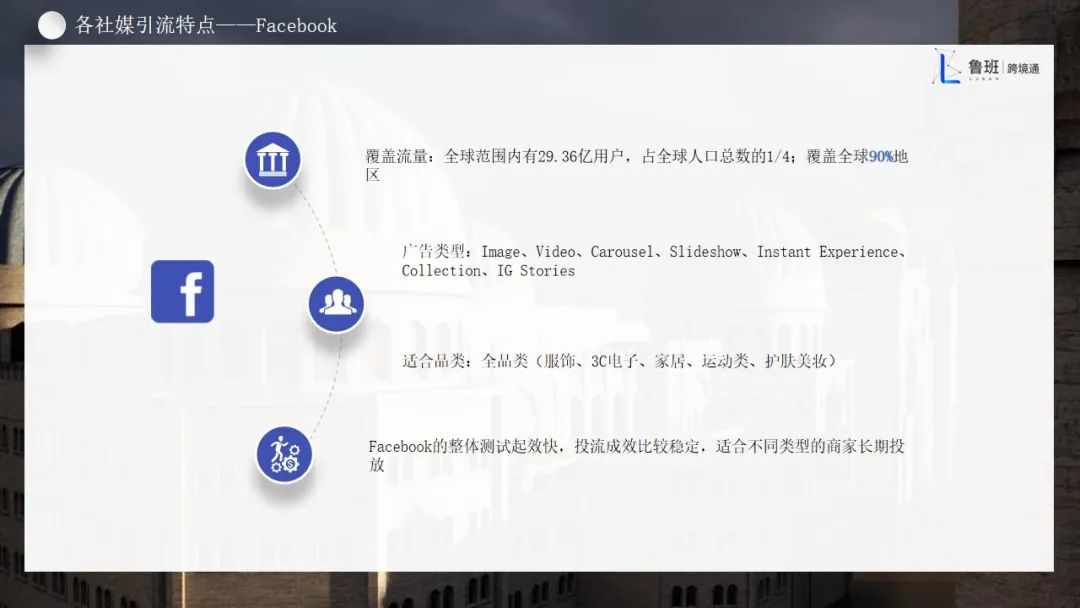The width and height of the screenshot is (1080, 608).
Task: Click the group of people icon
Action: (x=336, y=304)
